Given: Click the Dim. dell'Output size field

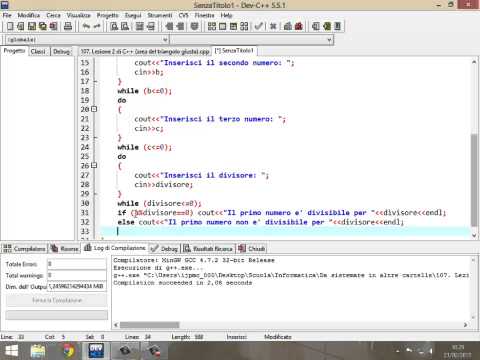Looking at the screenshot, I should pyautogui.click(x=77, y=286).
